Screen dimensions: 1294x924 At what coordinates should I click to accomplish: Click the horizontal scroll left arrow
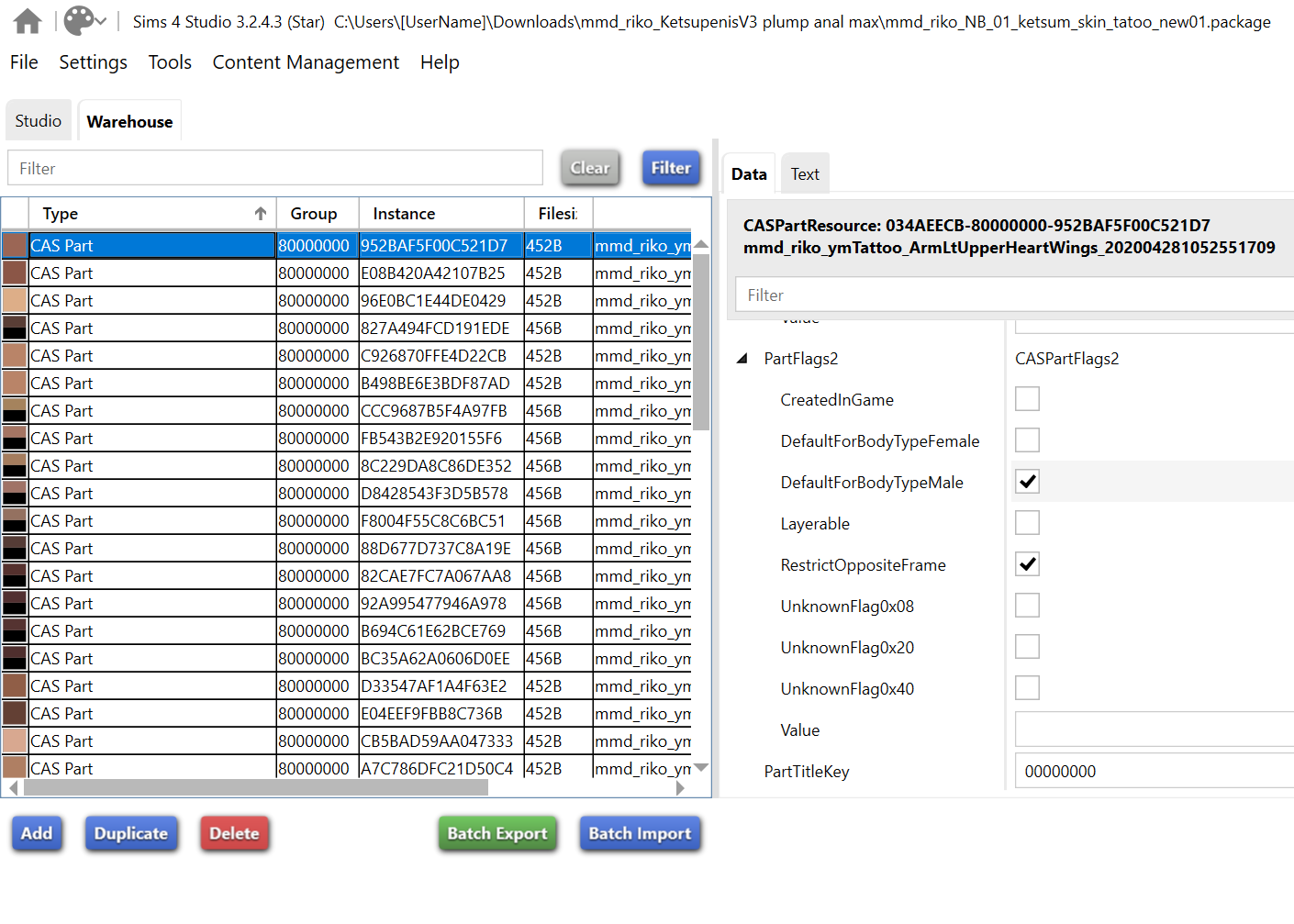[13, 788]
